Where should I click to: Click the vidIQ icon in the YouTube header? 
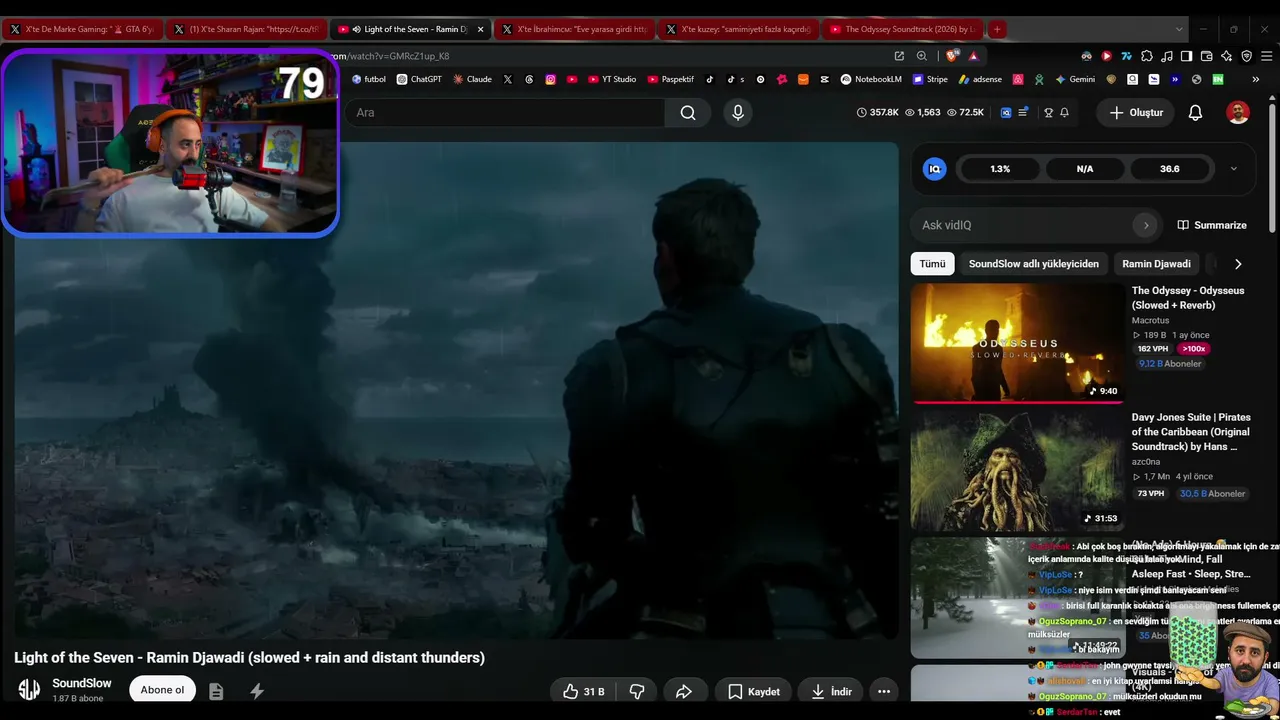pyautogui.click(x=1006, y=113)
